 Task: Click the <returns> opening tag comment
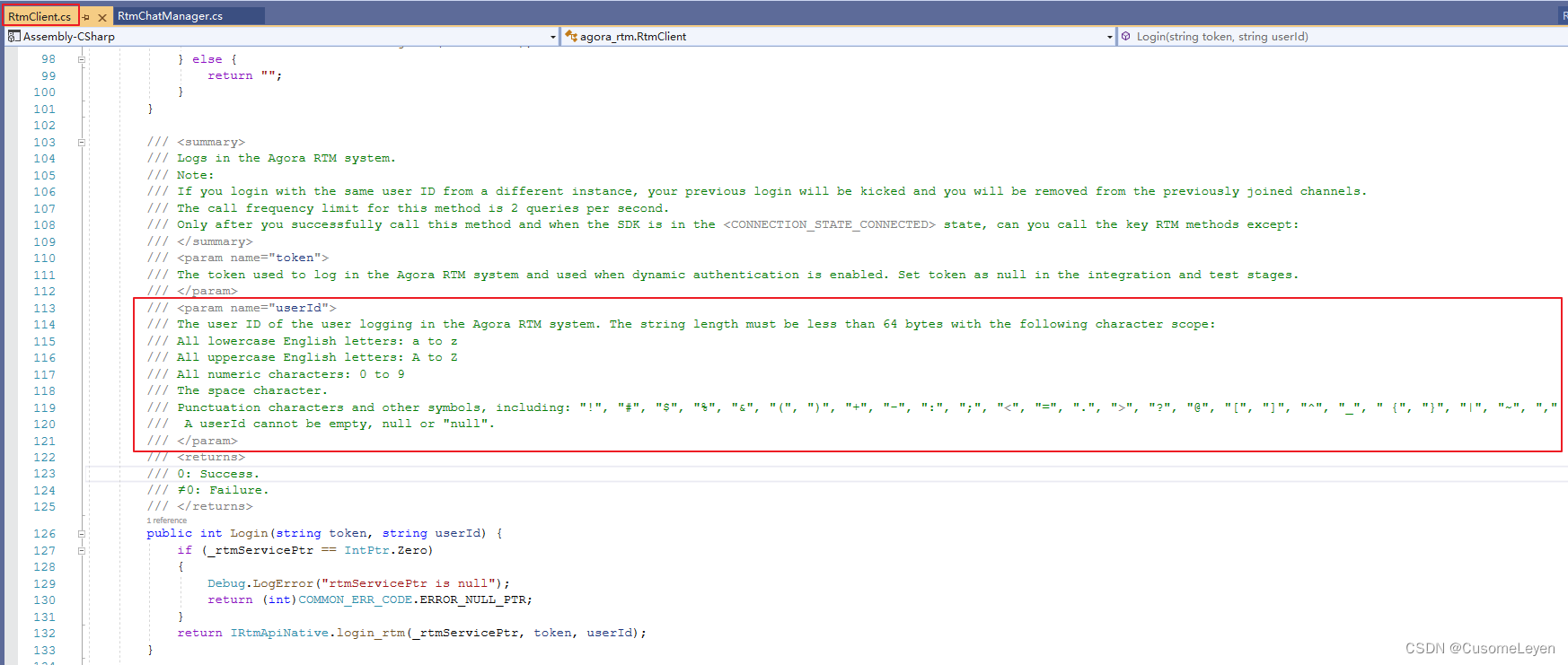[196, 457]
